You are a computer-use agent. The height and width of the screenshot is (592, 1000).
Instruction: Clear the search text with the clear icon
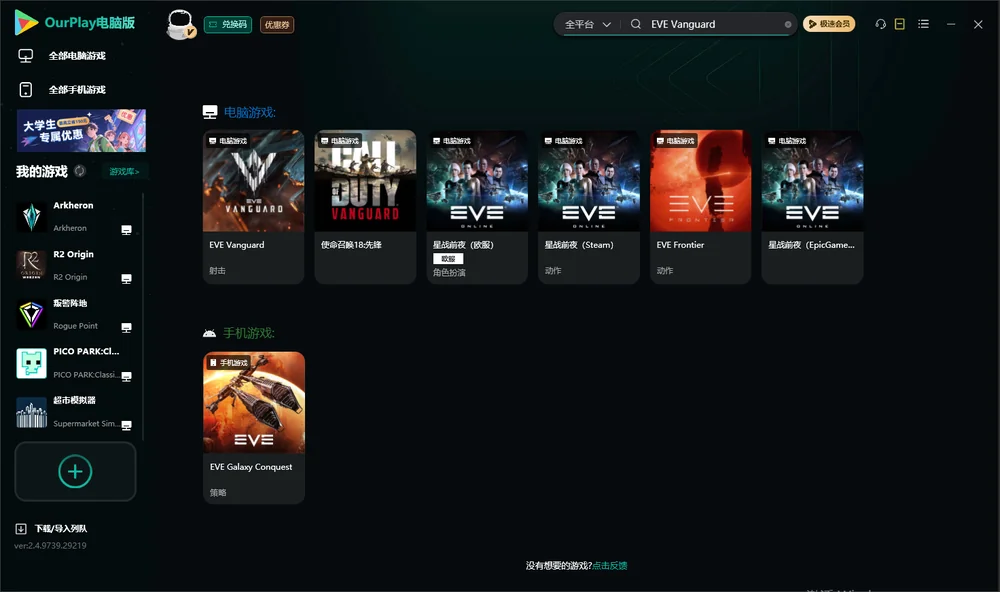coord(788,24)
